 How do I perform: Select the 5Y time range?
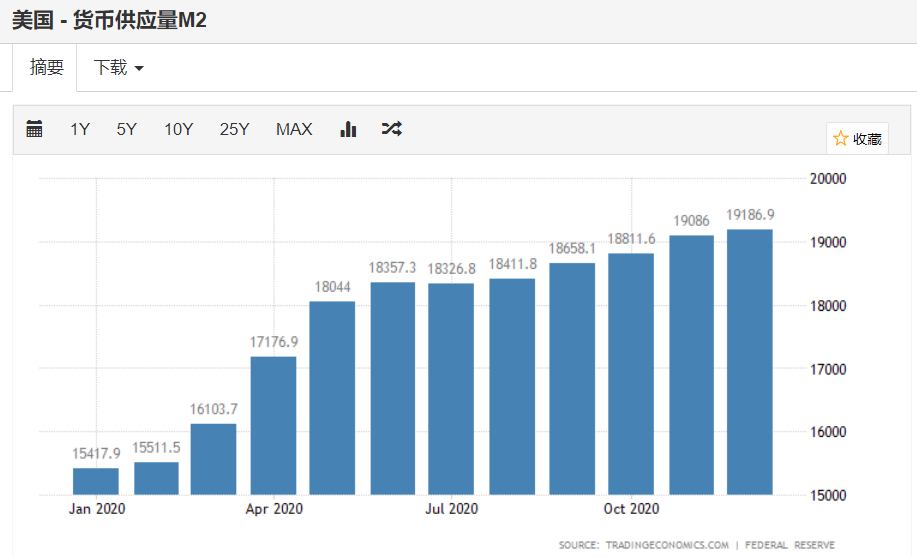point(126,129)
